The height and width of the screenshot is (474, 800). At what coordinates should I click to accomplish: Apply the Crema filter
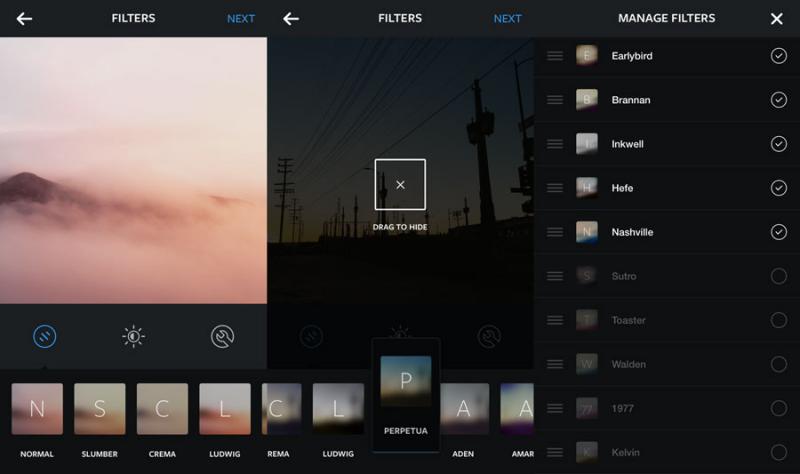tap(162, 409)
